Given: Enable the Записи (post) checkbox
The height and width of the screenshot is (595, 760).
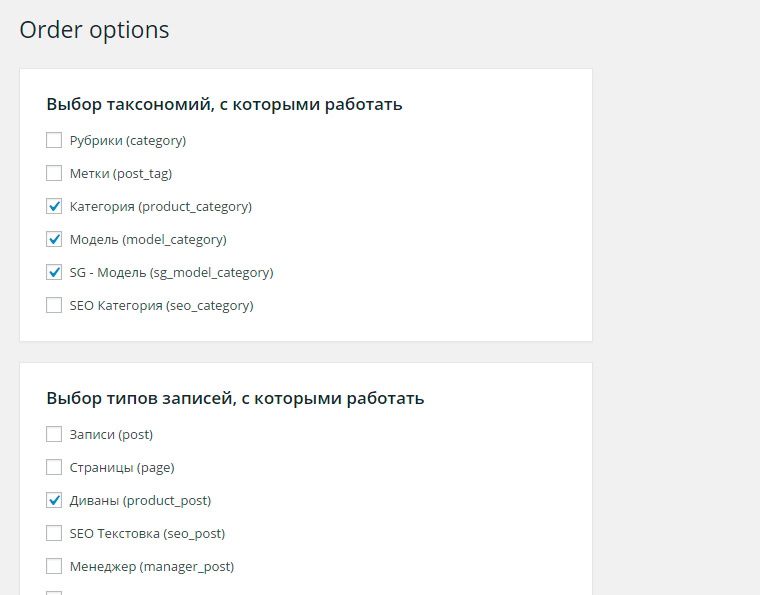Looking at the screenshot, I should [54, 434].
